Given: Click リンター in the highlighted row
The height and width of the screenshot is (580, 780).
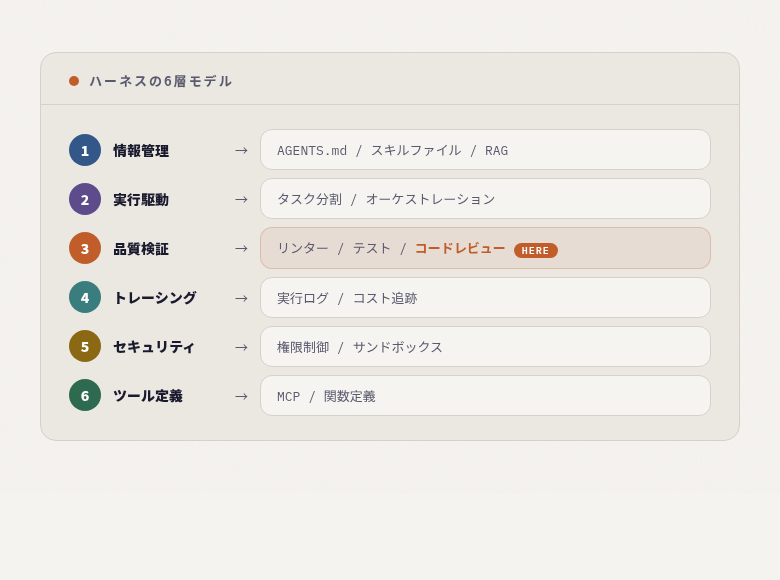Looking at the screenshot, I should [303, 248].
